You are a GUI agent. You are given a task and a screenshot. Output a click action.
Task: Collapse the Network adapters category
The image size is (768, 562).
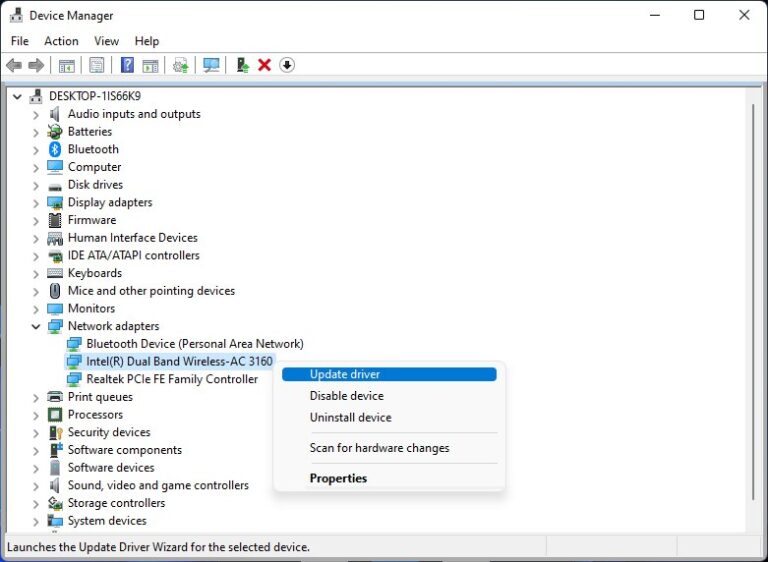click(36, 326)
